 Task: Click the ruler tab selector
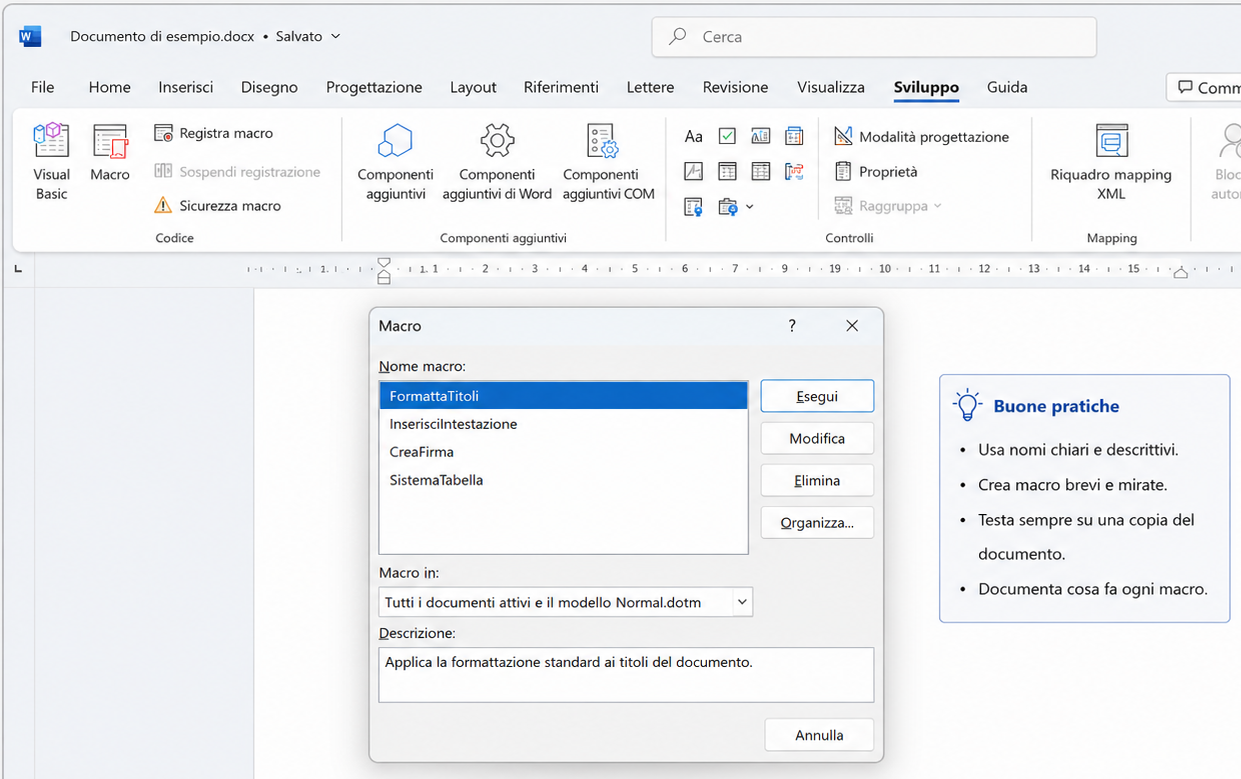[x=18, y=269]
